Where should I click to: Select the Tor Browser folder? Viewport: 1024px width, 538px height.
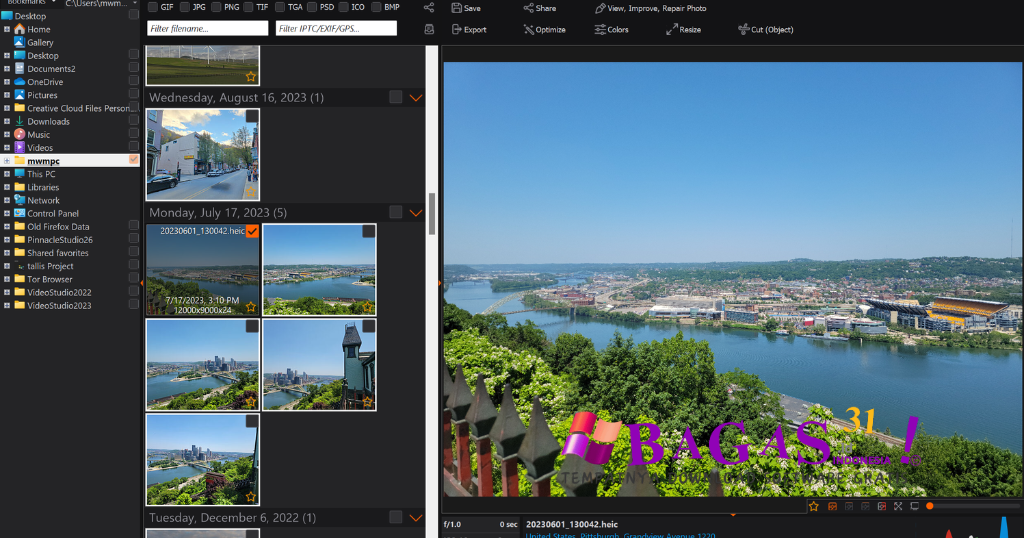pos(50,279)
